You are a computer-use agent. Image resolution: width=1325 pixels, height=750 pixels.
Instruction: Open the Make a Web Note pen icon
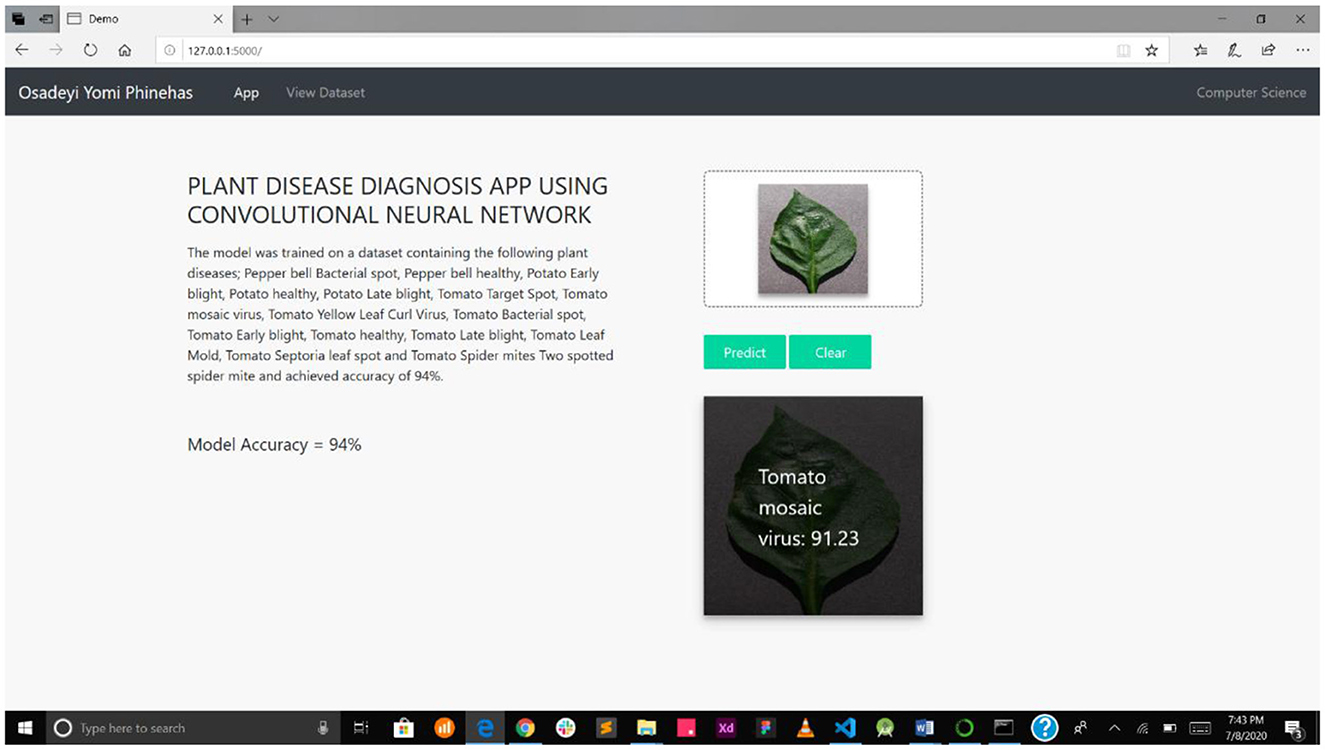click(x=1234, y=49)
